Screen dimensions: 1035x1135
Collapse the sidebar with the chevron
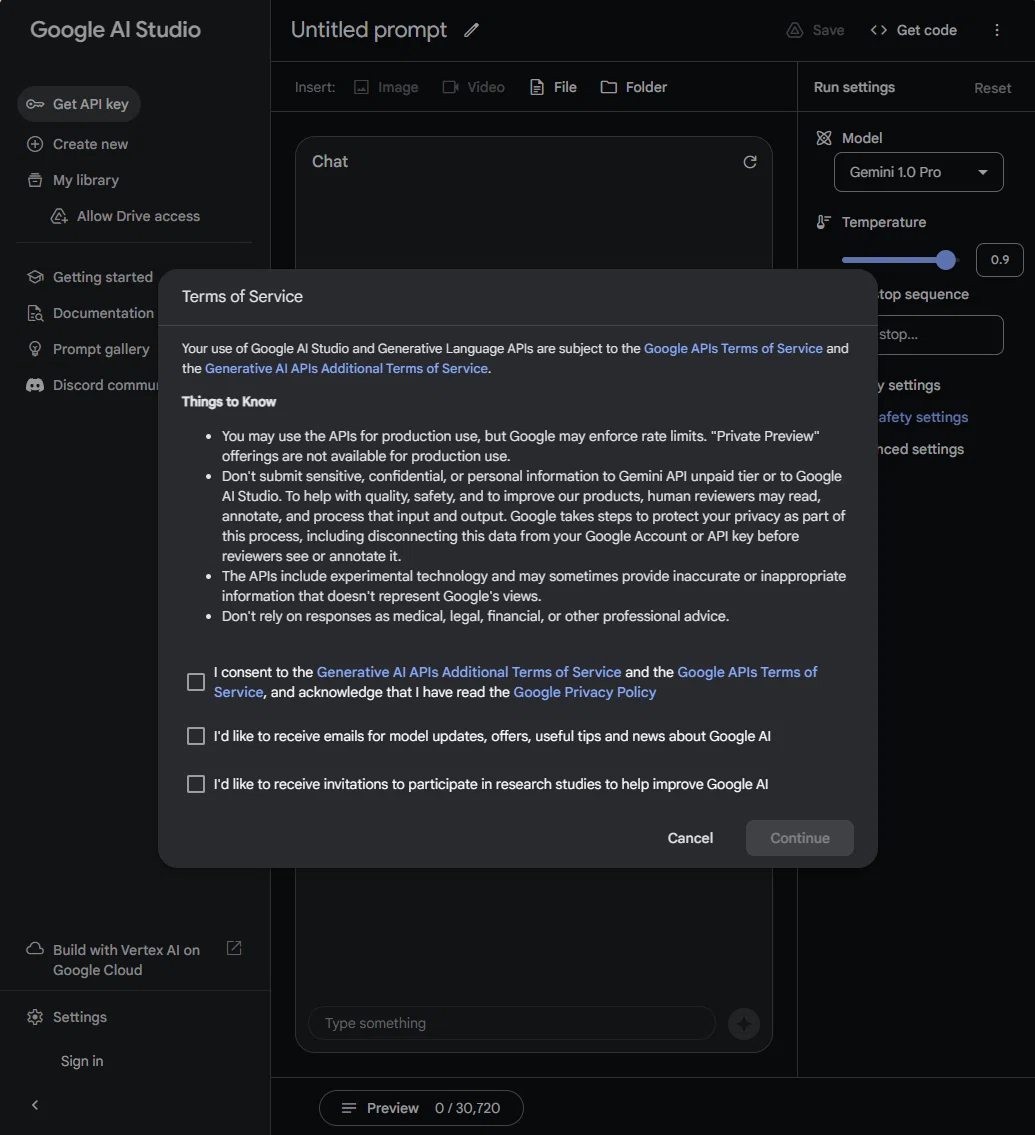point(35,1105)
